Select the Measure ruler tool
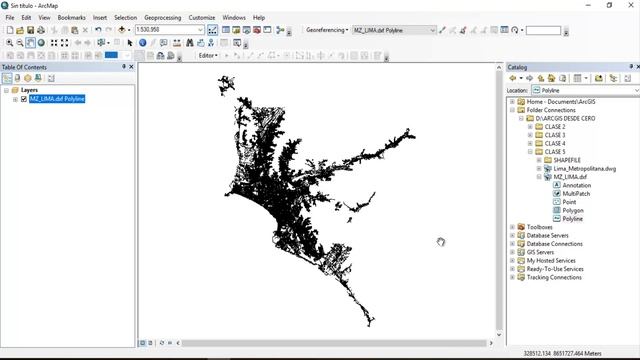The width and height of the screenshot is (640, 360). pos(177,43)
